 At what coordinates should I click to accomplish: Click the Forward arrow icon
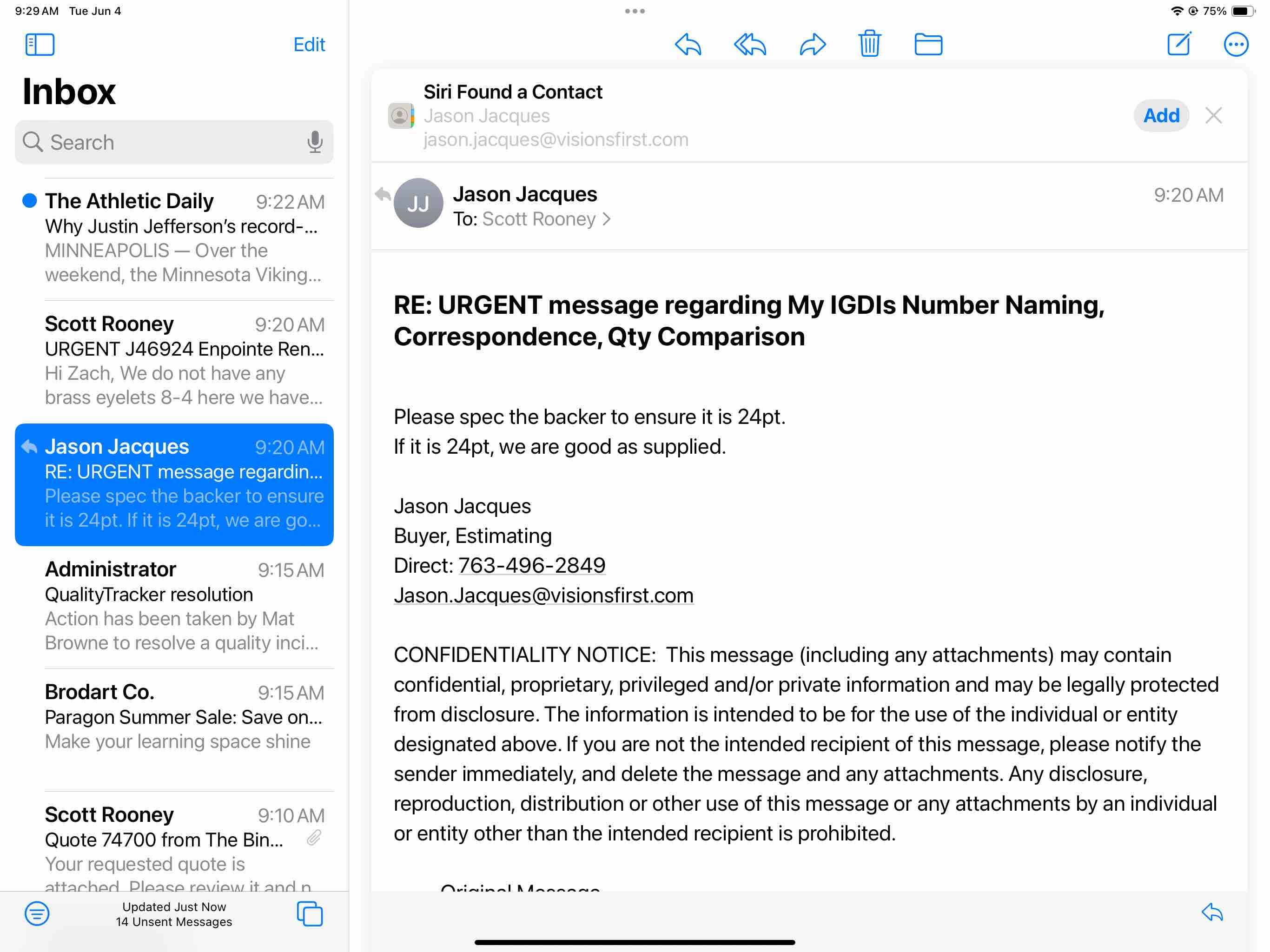coord(813,44)
